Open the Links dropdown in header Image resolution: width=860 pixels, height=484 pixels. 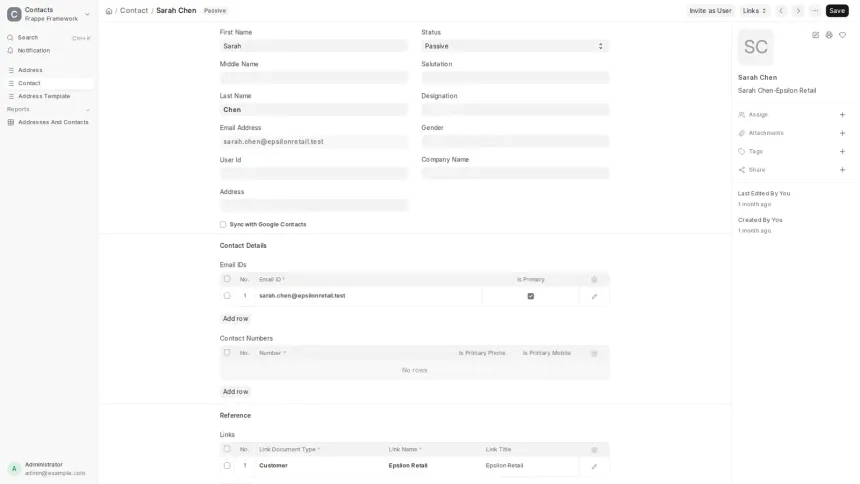pos(754,10)
